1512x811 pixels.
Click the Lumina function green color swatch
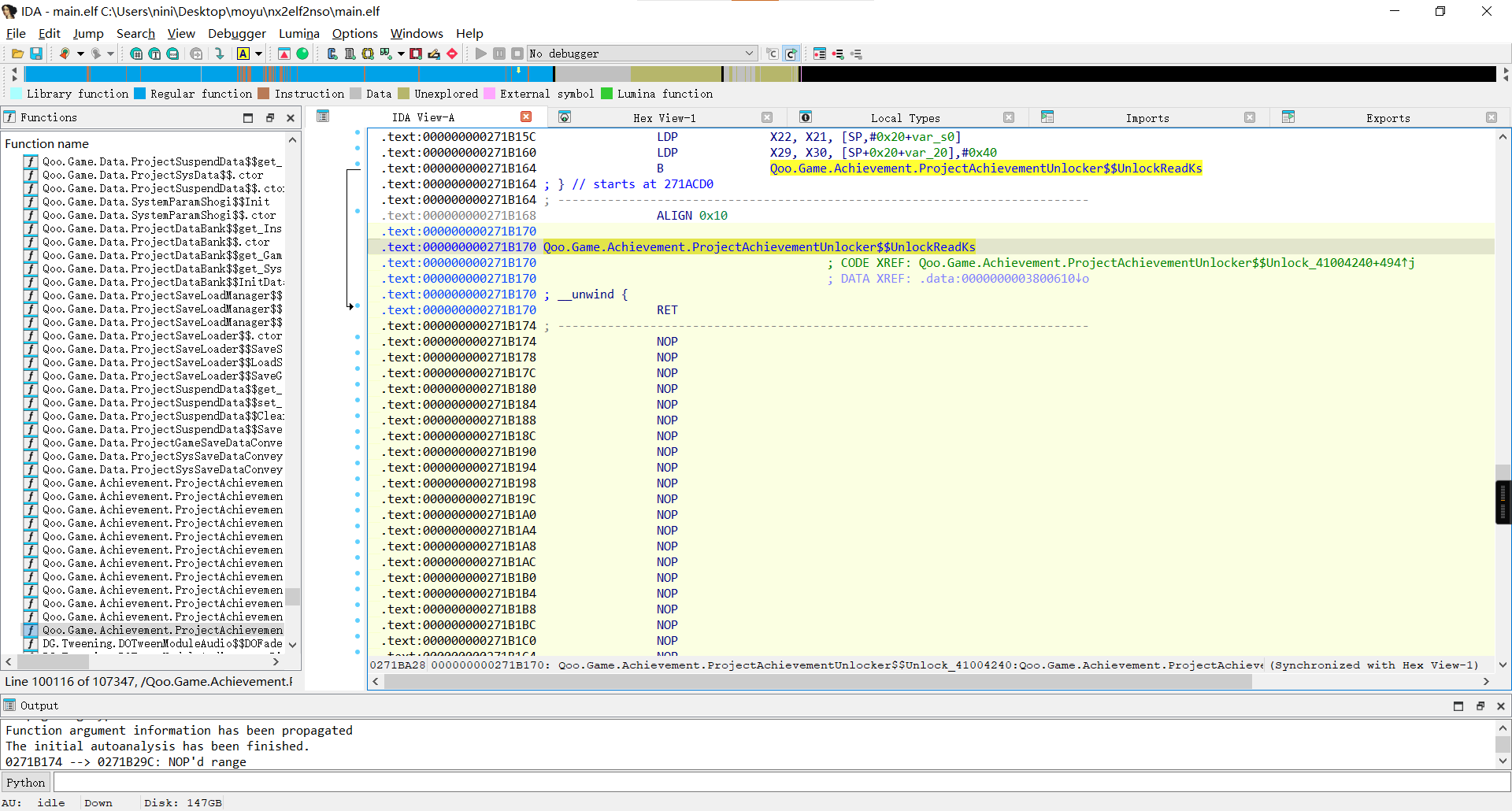607,94
